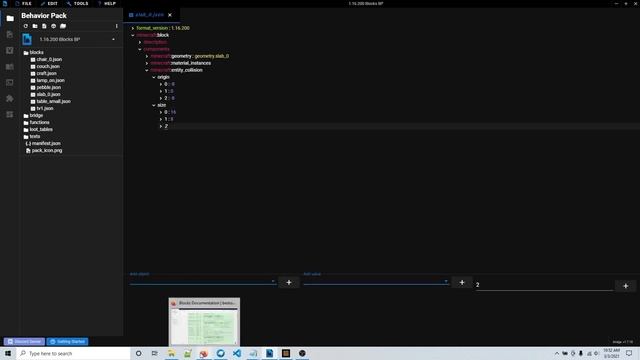
Task: Open tv1.json in the file tree
Action: pyautogui.click(x=42, y=109)
